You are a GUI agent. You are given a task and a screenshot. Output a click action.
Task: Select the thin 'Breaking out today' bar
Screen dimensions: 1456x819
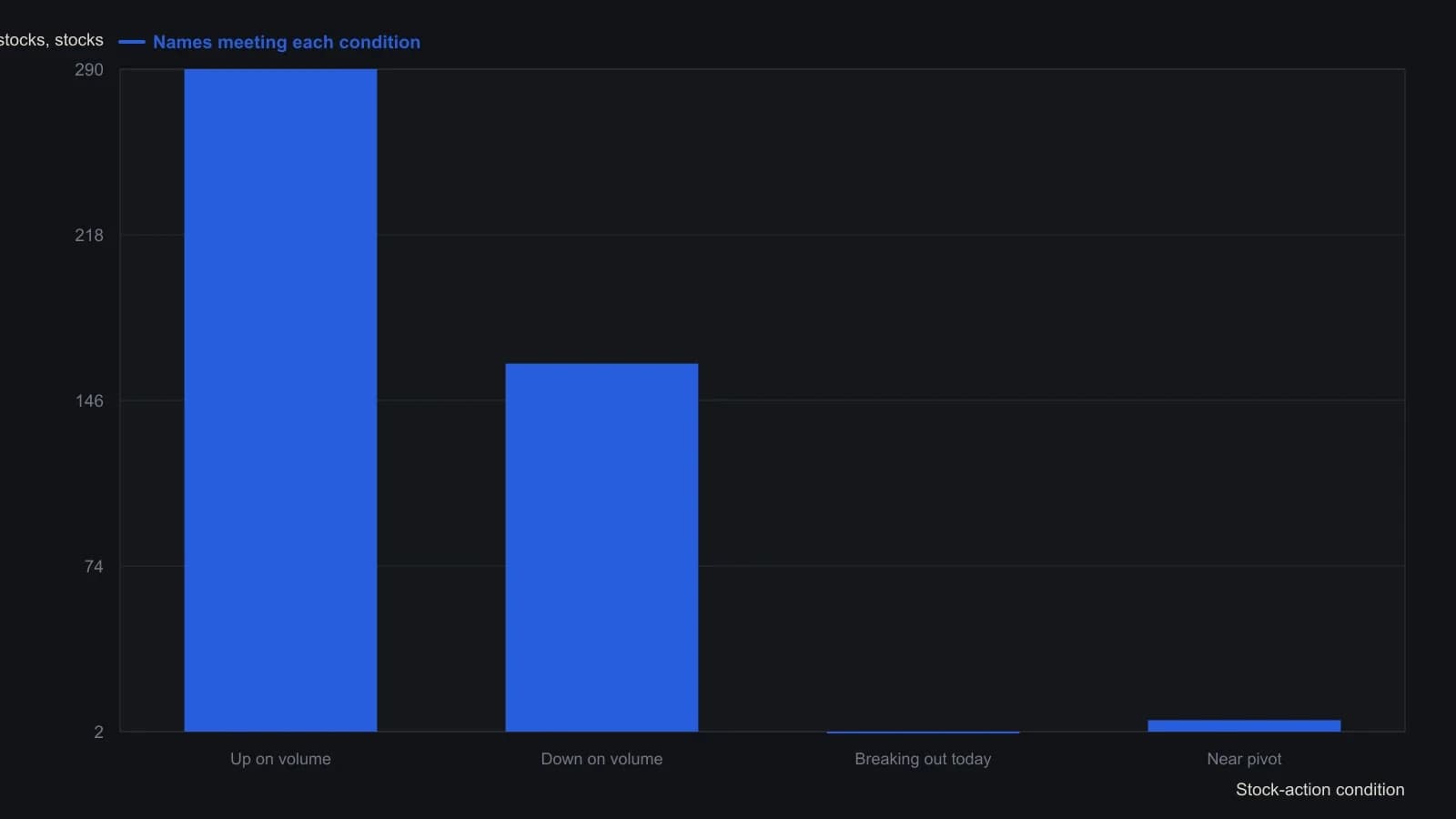coord(923,732)
